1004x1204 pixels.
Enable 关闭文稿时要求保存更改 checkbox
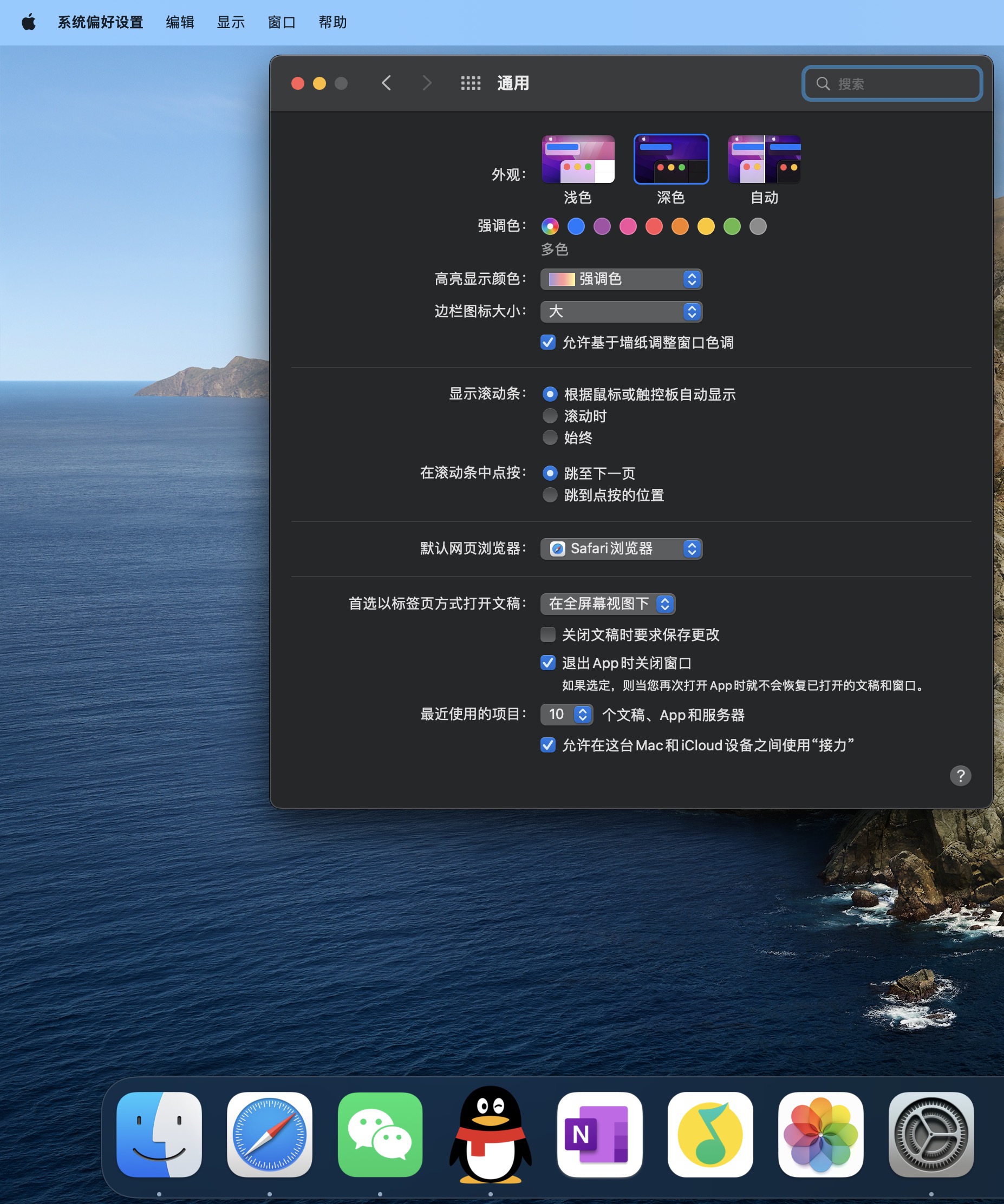point(548,634)
